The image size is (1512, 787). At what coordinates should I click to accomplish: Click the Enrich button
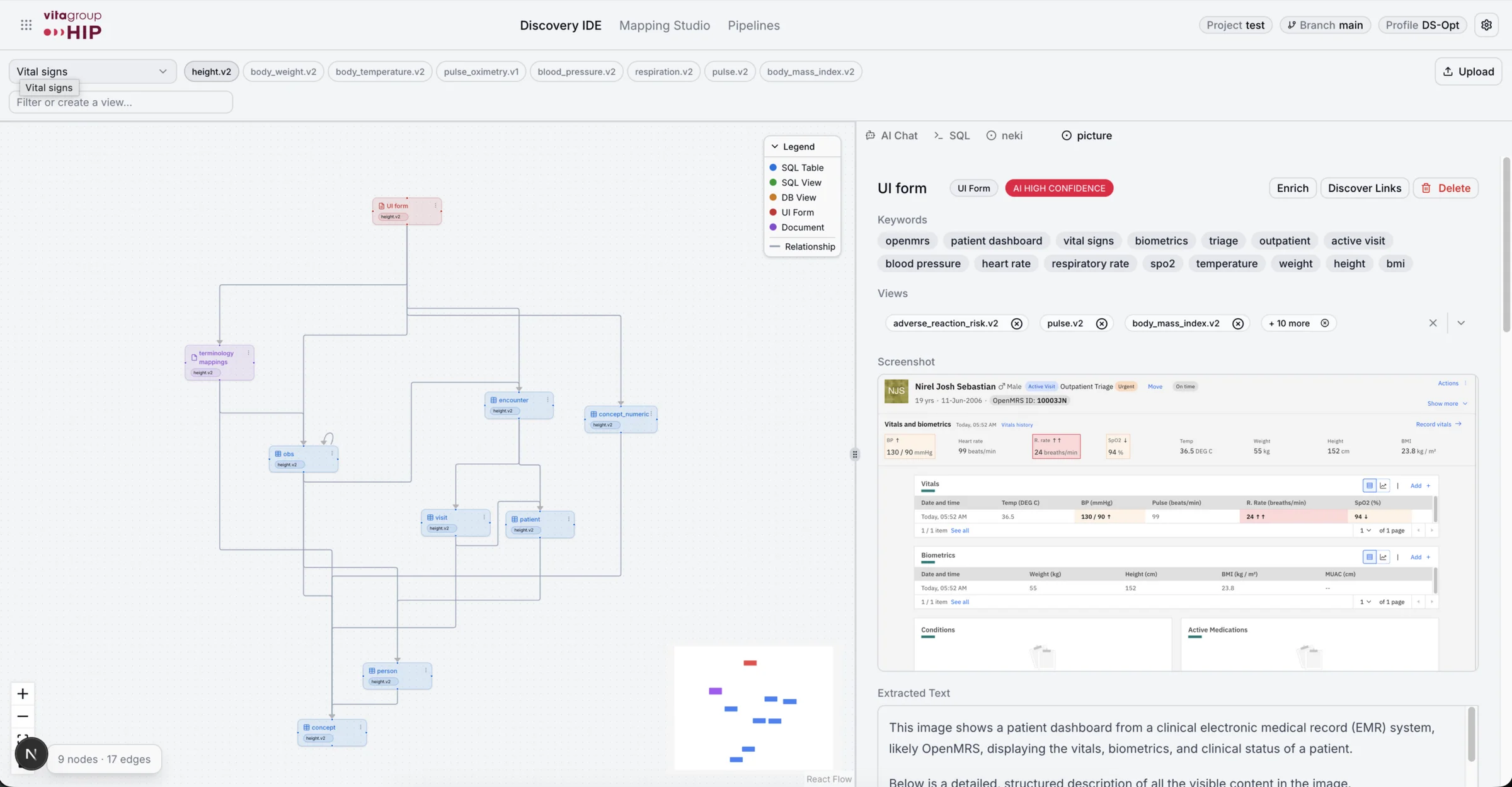point(1292,188)
